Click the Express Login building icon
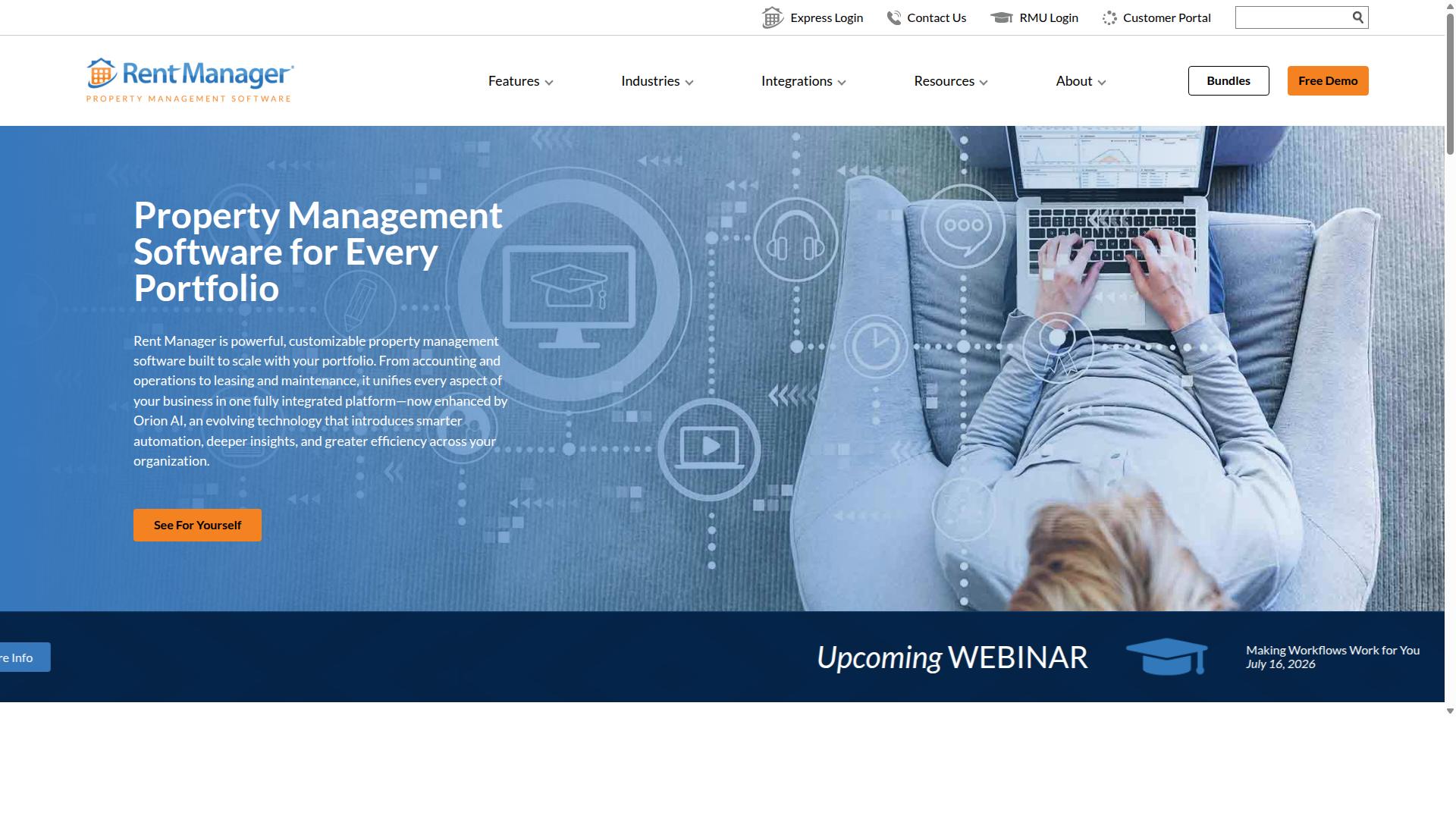The image size is (1456, 819). click(772, 17)
